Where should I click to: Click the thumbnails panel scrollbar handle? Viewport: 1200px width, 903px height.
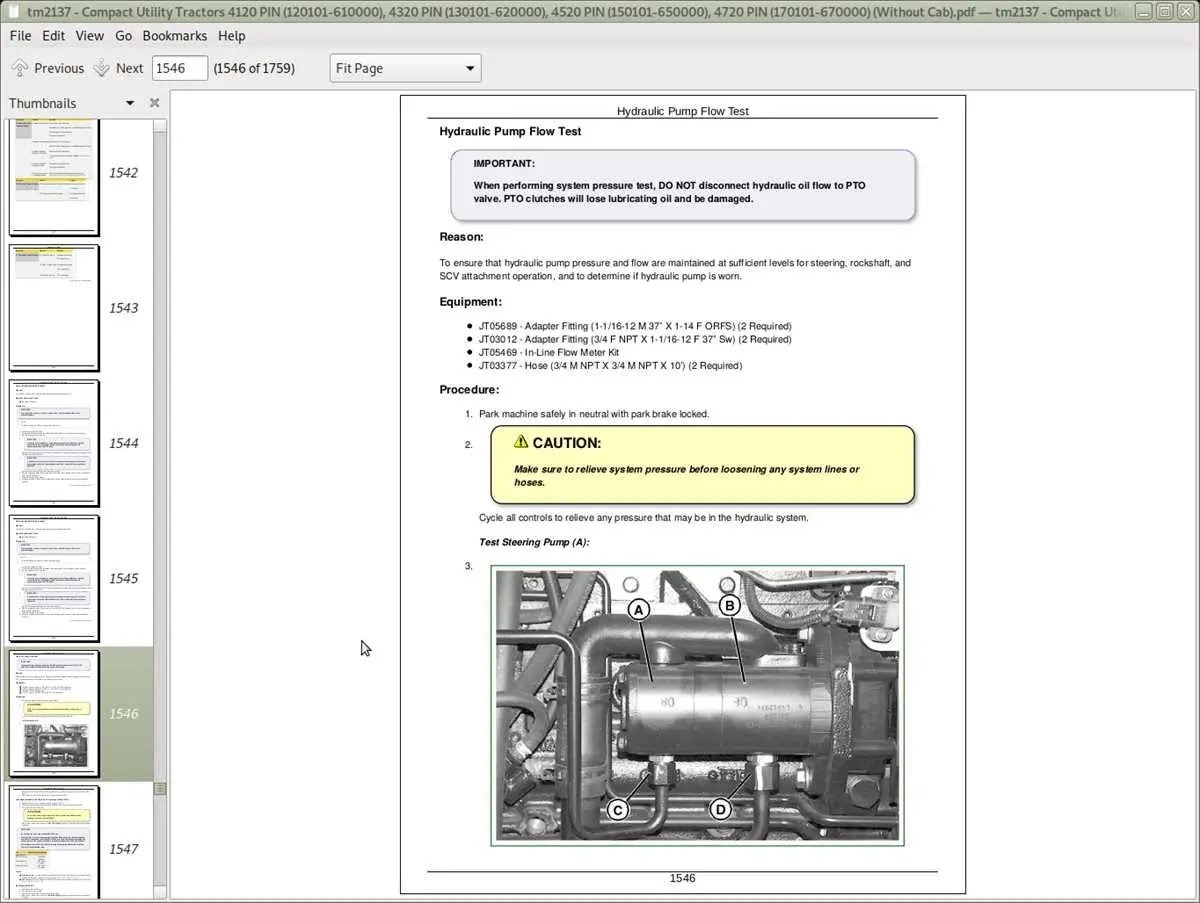tap(160, 788)
